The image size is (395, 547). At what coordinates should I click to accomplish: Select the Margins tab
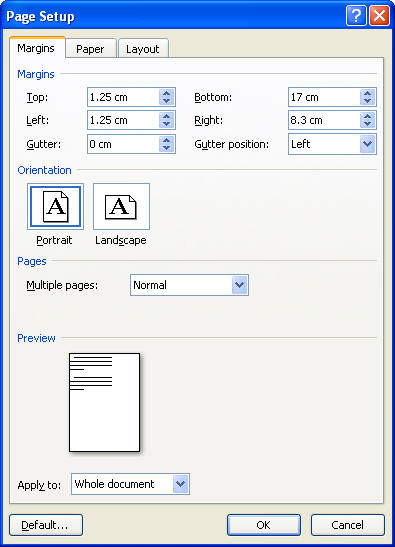pyautogui.click(x=36, y=48)
